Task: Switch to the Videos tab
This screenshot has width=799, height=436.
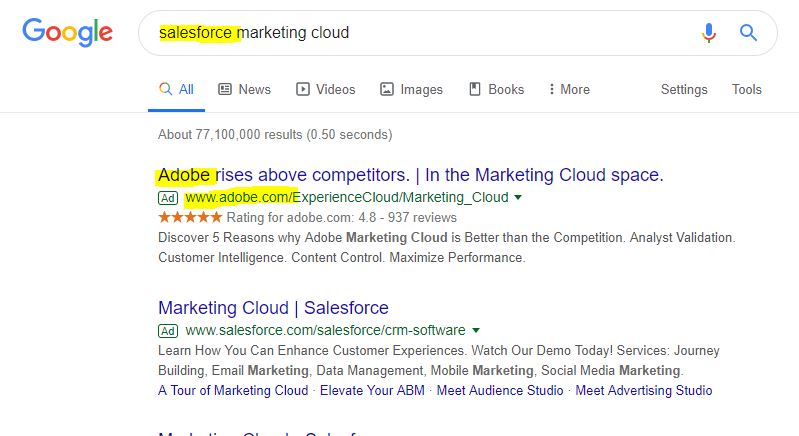Action: coord(326,89)
